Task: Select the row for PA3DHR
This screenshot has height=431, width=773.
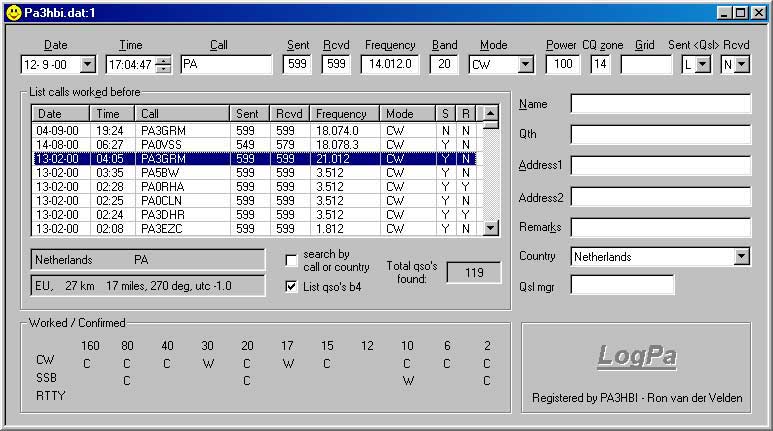Action: pos(254,215)
